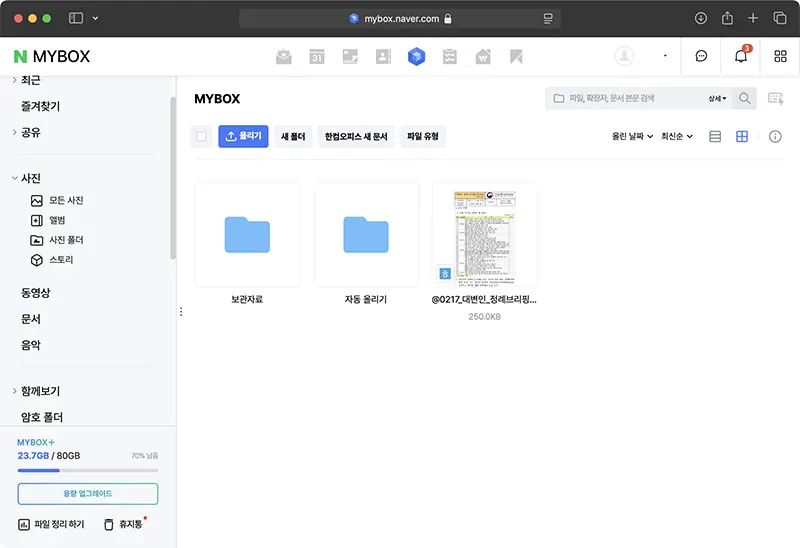The image size is (800, 548).
Task: Click the search magnifier button
Action: [x=744, y=98]
